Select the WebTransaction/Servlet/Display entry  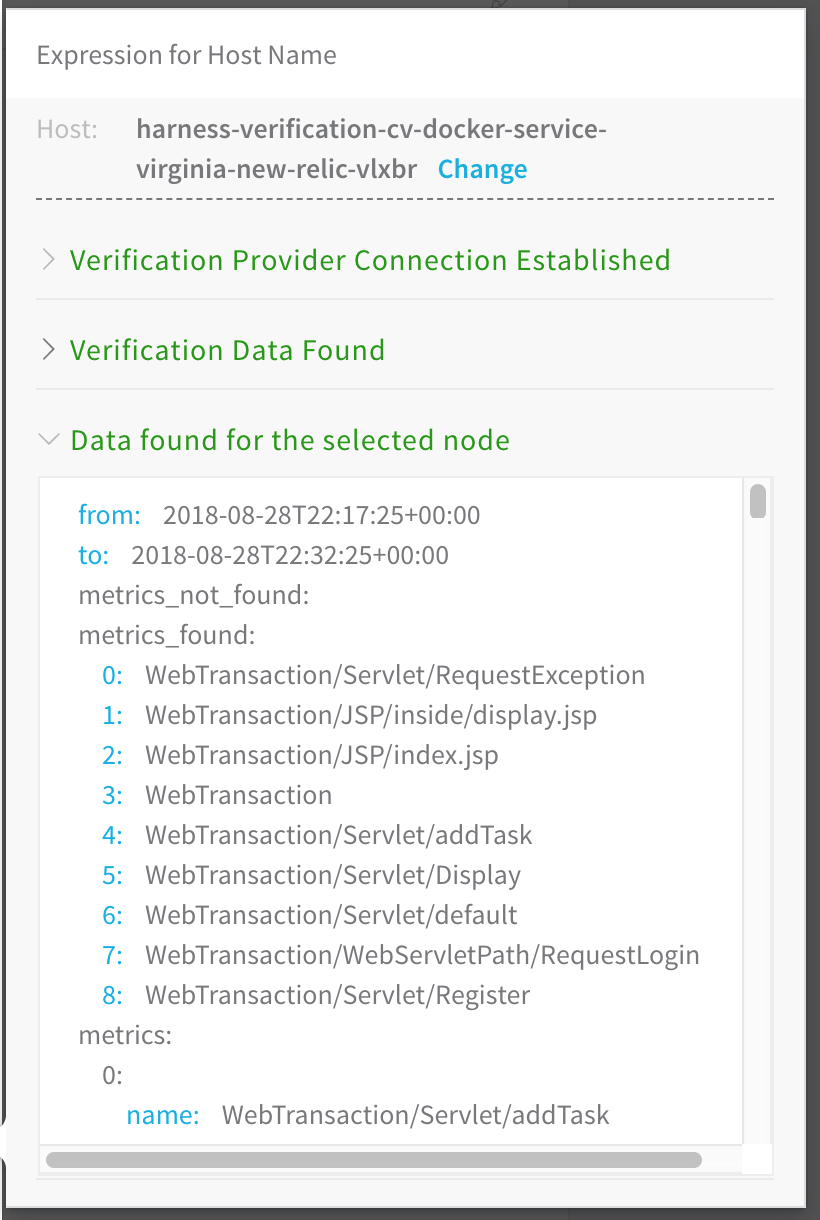pyautogui.click(x=333, y=875)
